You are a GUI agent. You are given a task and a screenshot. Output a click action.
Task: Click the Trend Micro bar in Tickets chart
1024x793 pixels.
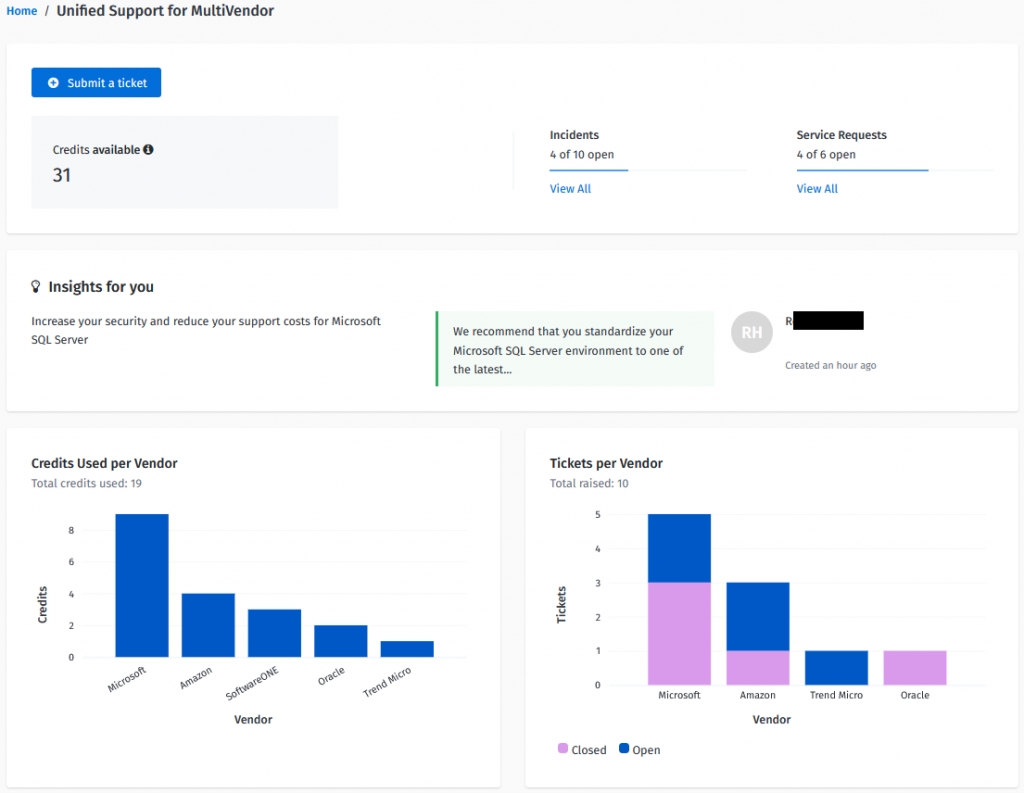pyautogui.click(x=836, y=667)
